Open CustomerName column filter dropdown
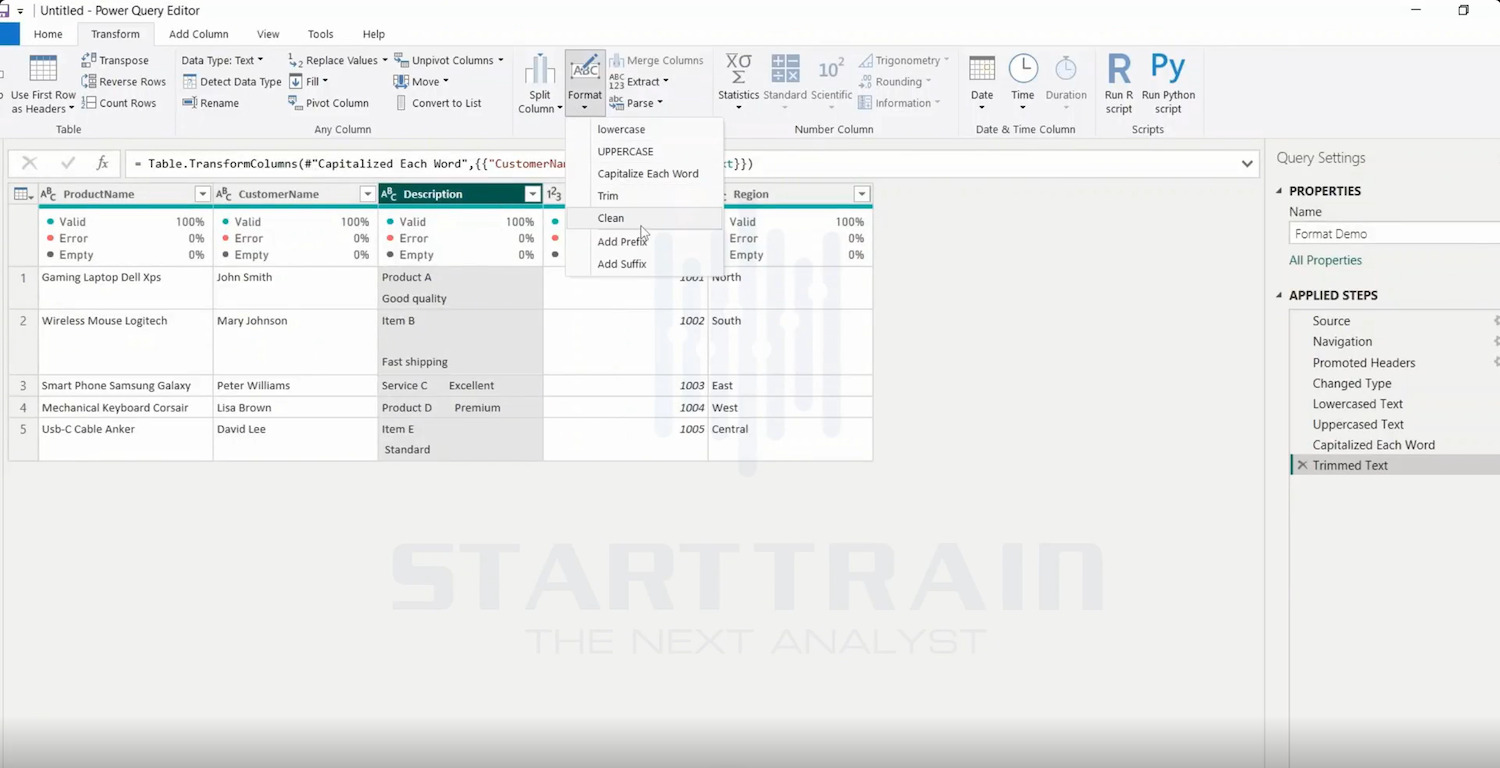This screenshot has width=1500, height=768. tap(367, 194)
